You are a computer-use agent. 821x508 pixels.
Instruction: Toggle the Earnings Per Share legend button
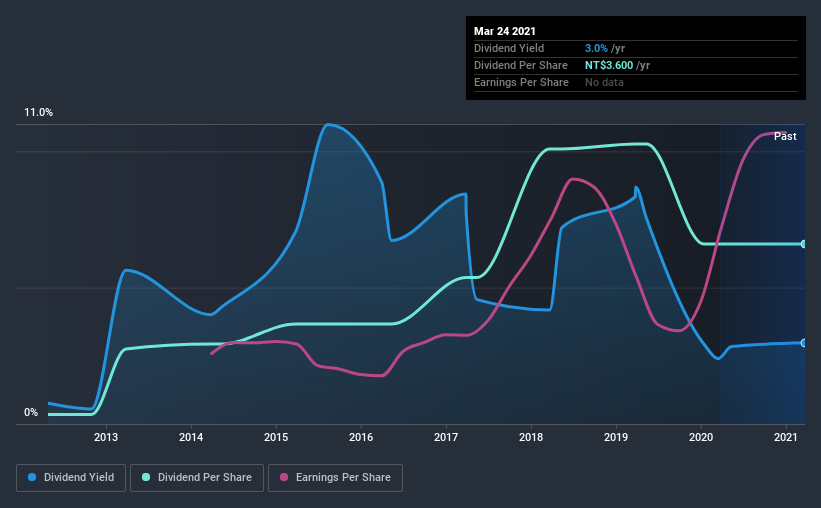click(335, 478)
